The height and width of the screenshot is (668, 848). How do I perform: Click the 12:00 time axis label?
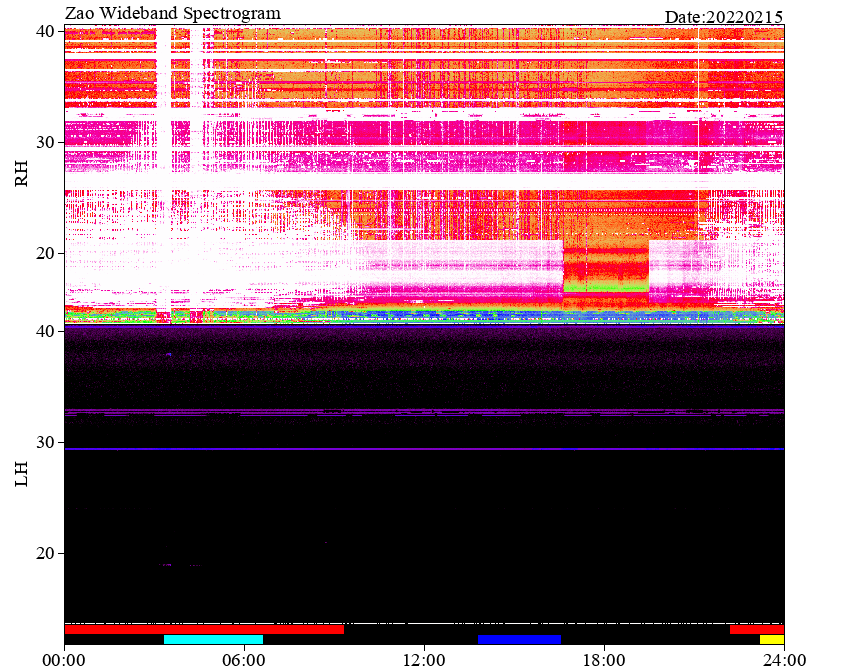click(425, 660)
